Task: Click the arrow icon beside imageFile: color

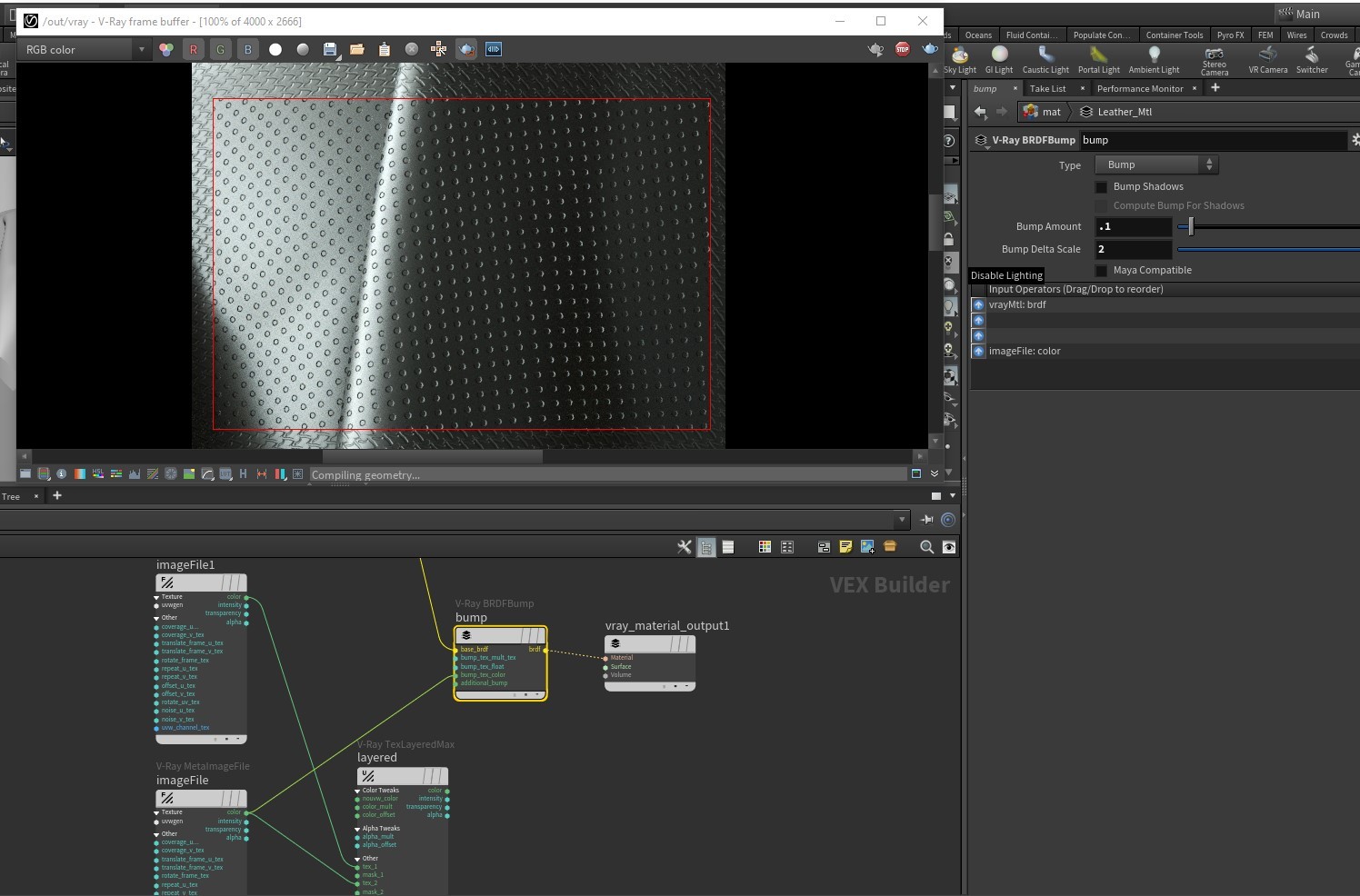Action: click(978, 351)
